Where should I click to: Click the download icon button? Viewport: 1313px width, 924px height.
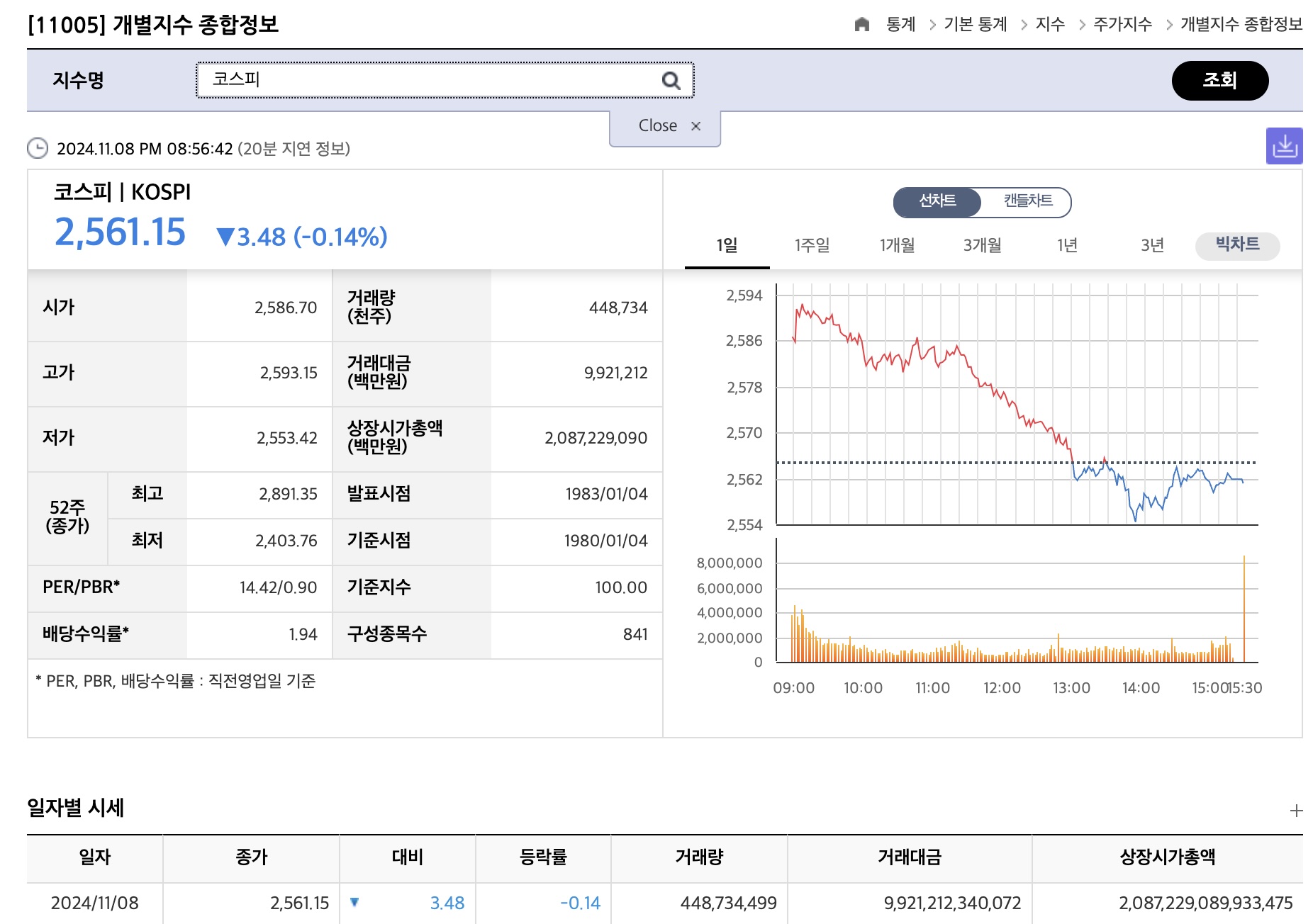coord(1284,146)
